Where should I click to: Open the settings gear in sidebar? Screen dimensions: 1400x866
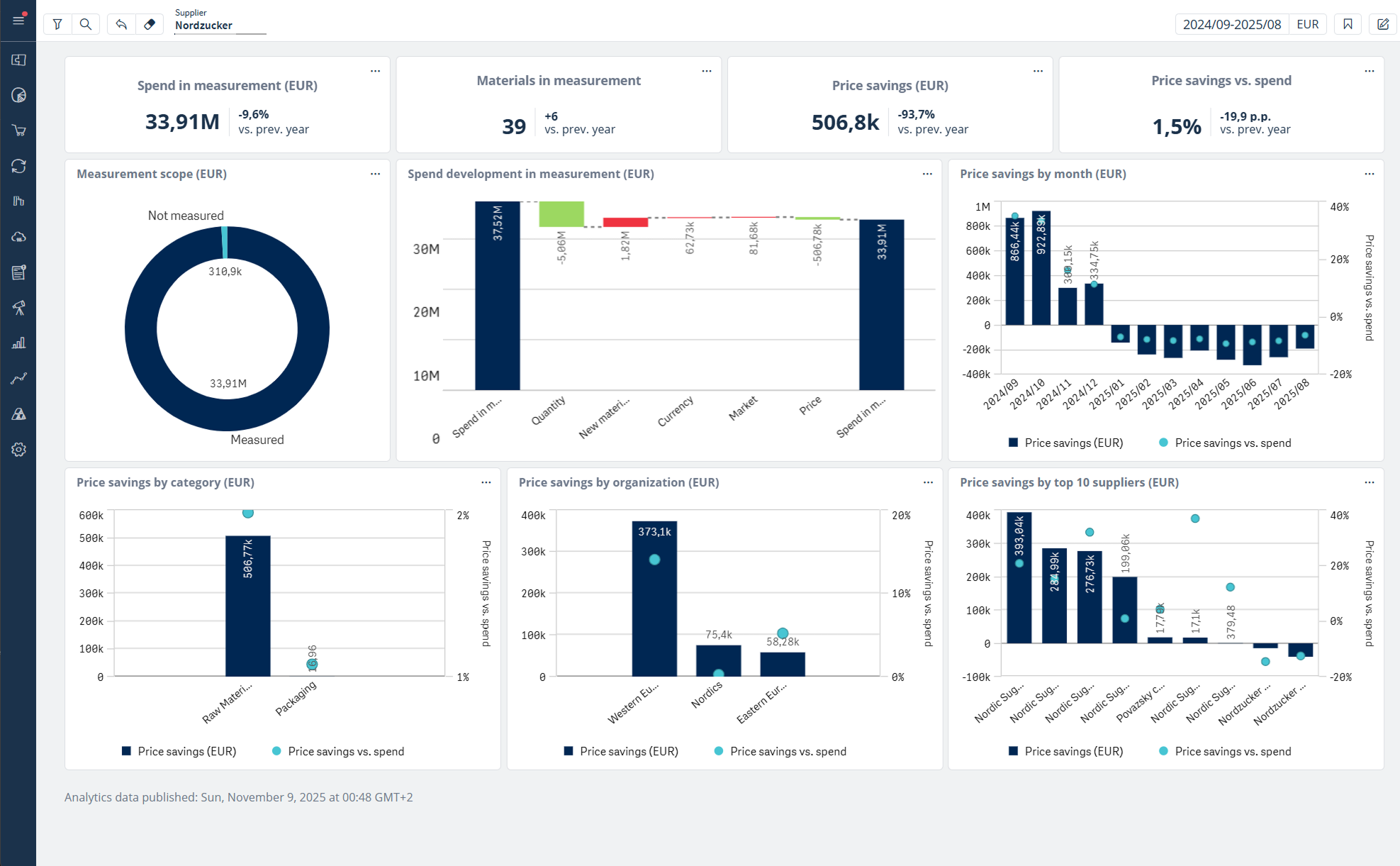point(18,450)
